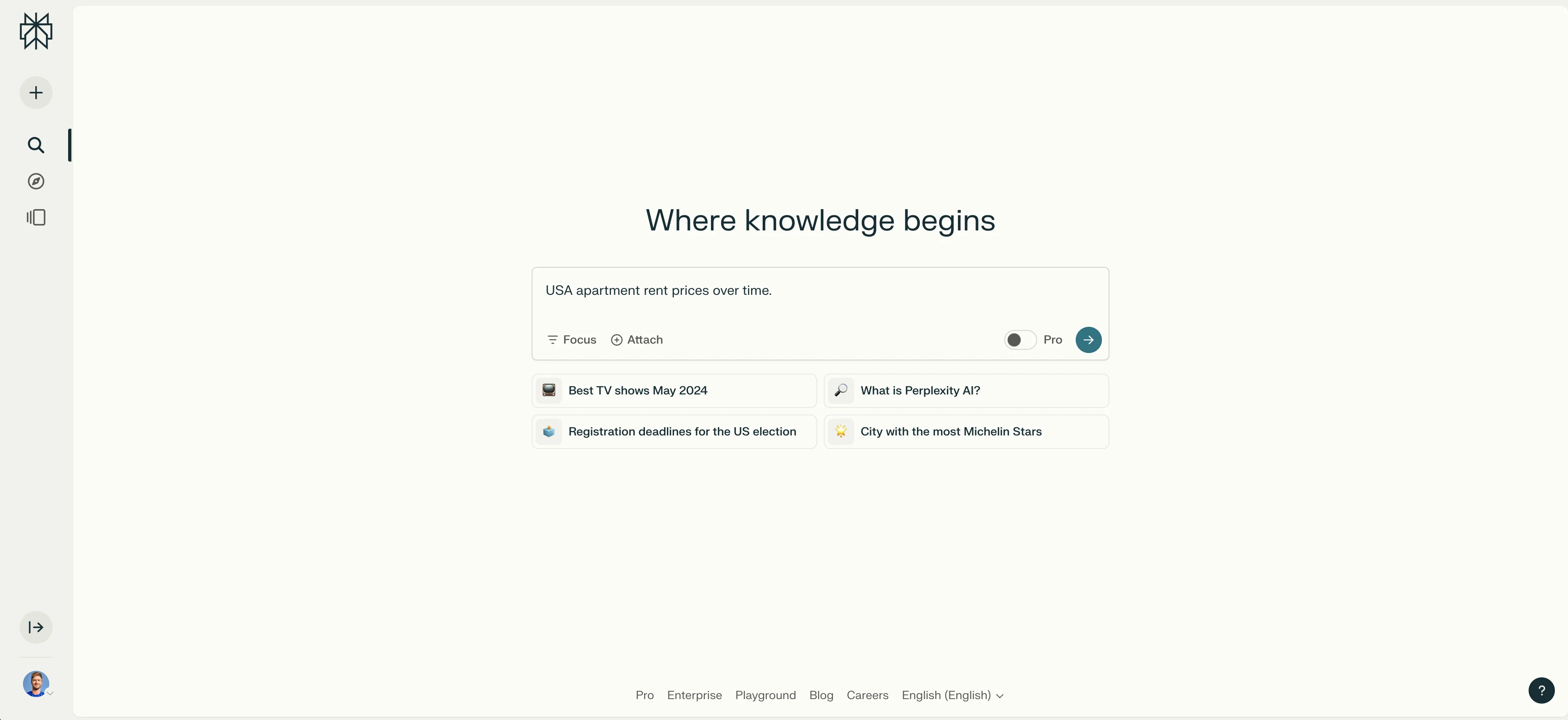Open help question mark icon

(1541, 691)
